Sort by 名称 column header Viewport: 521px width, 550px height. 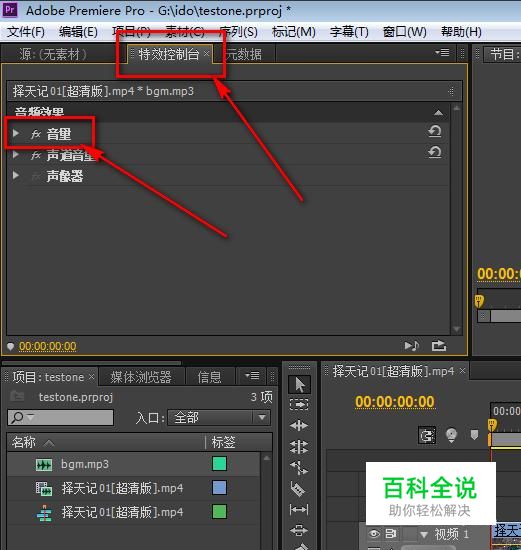[24, 442]
